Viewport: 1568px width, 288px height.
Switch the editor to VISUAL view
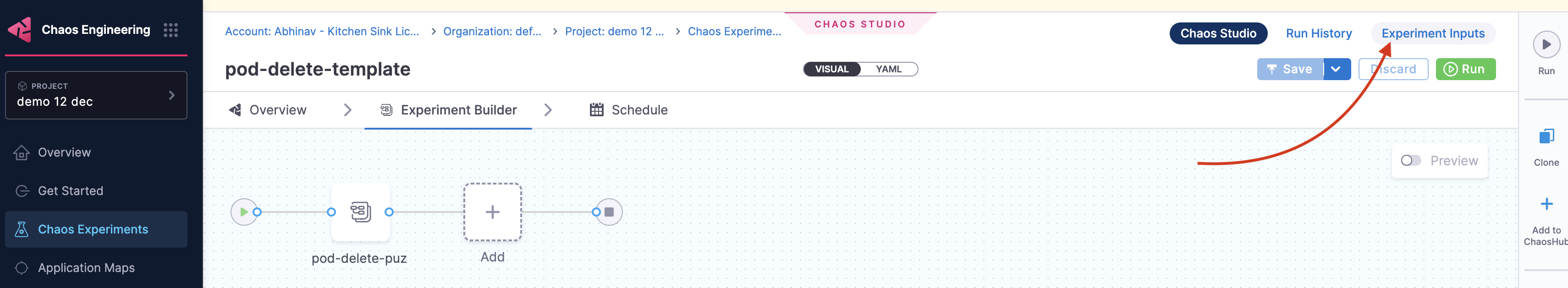point(831,69)
